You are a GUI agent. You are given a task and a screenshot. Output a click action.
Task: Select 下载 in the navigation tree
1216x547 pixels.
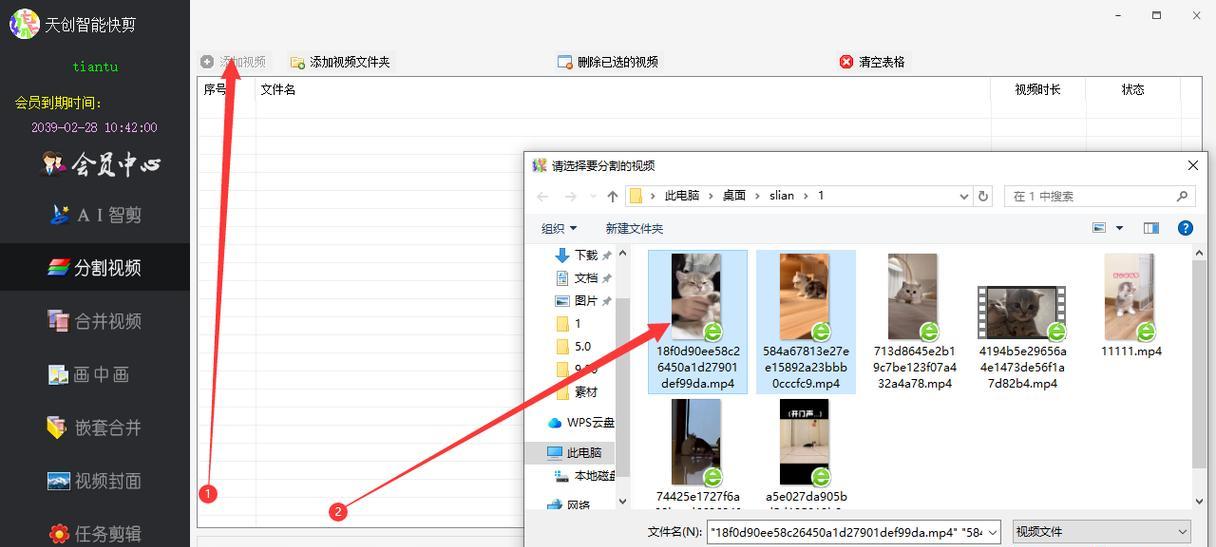point(585,256)
